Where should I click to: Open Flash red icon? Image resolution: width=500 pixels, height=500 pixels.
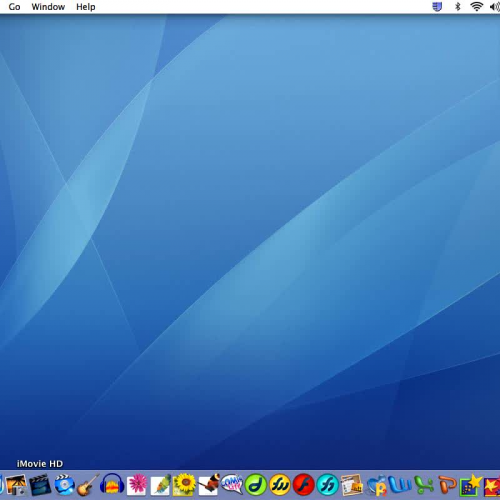tap(304, 485)
